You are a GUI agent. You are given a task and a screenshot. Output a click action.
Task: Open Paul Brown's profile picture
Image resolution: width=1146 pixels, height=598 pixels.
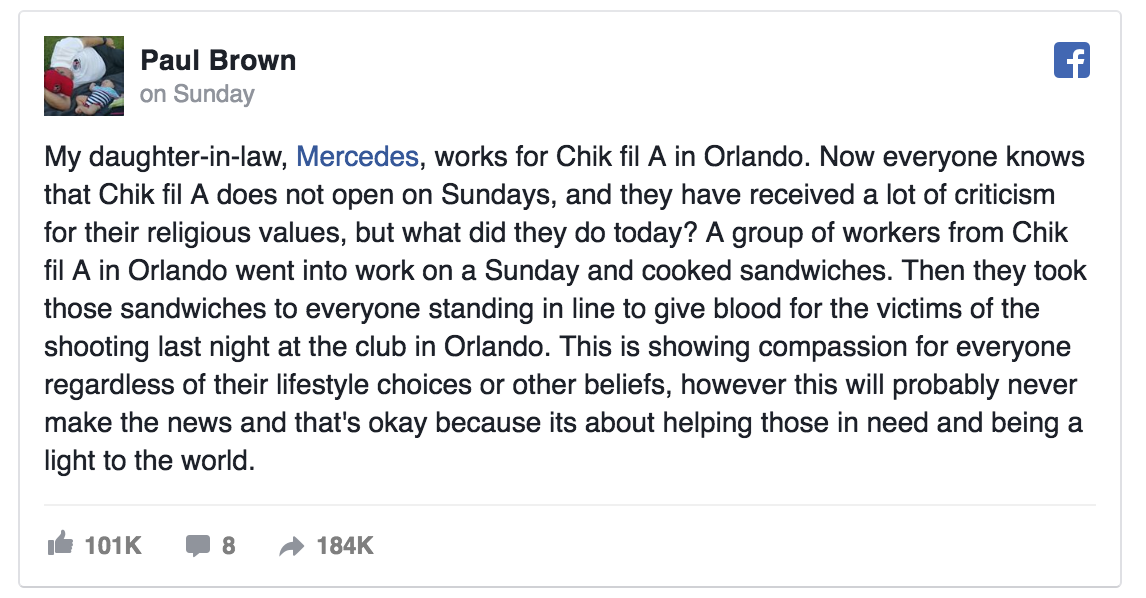pyautogui.click(x=84, y=76)
